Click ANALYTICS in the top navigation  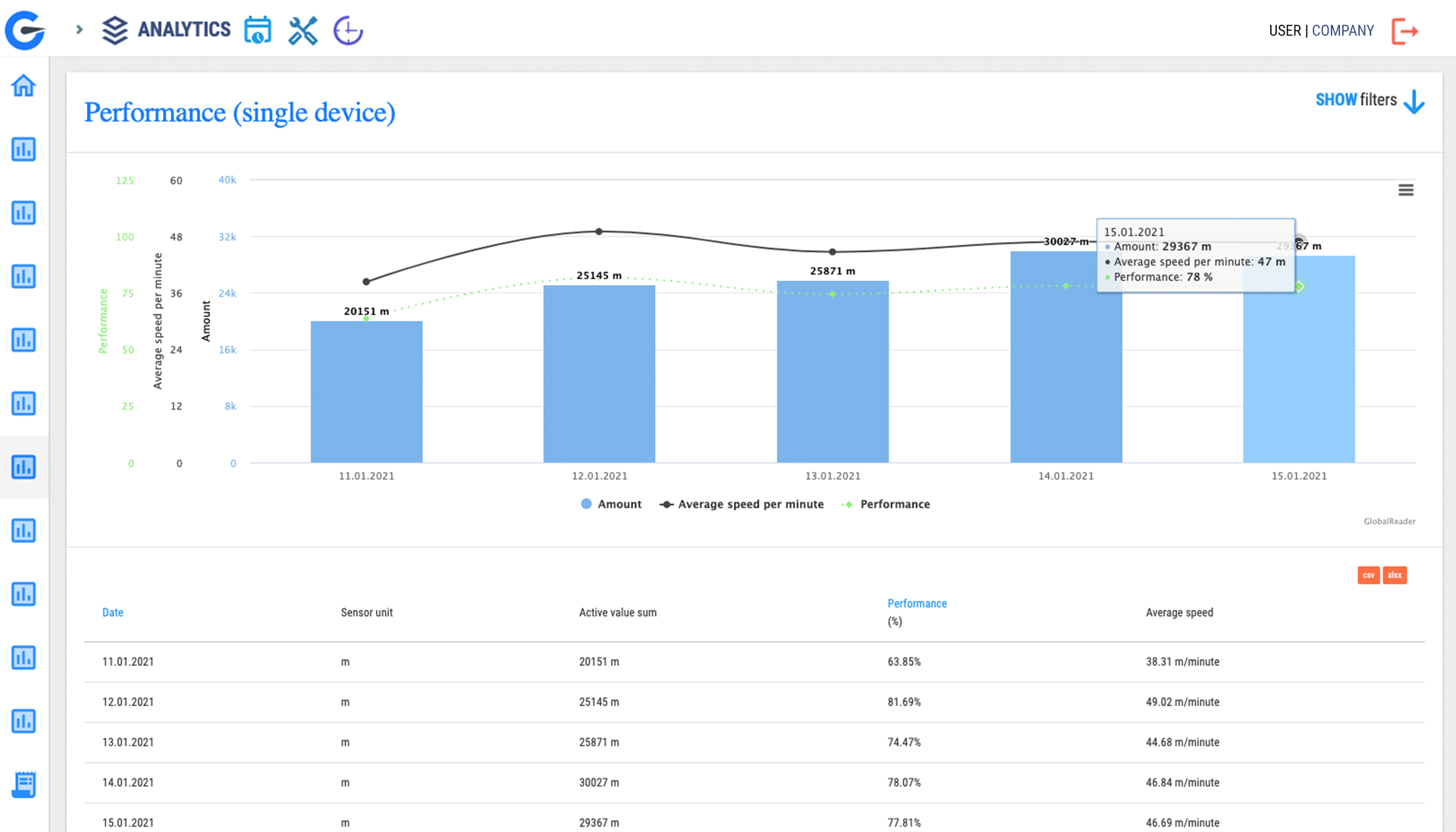[184, 30]
